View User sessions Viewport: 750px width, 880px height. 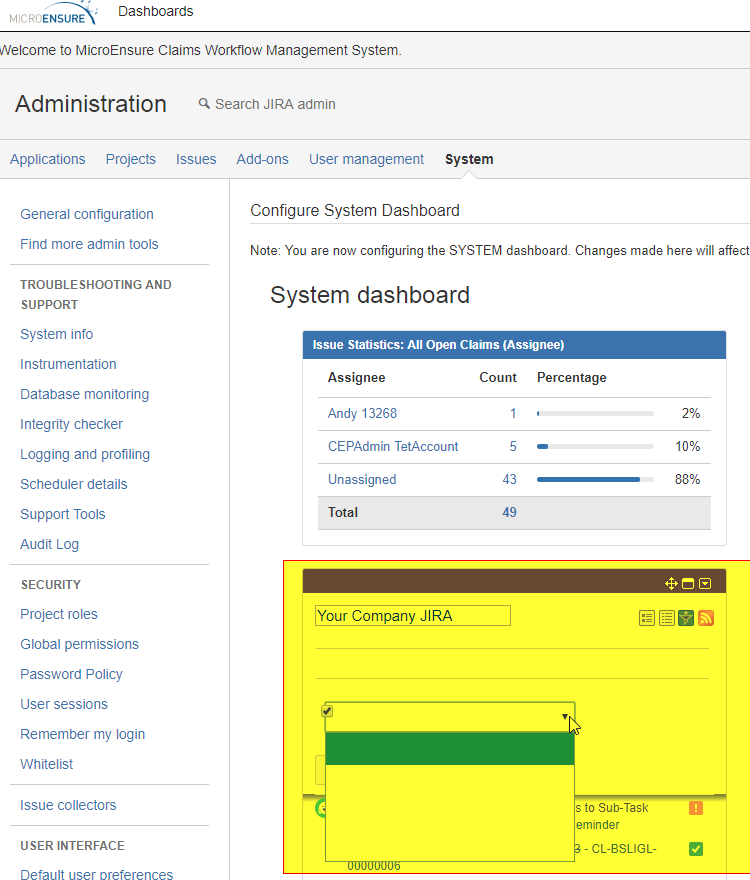pos(64,704)
